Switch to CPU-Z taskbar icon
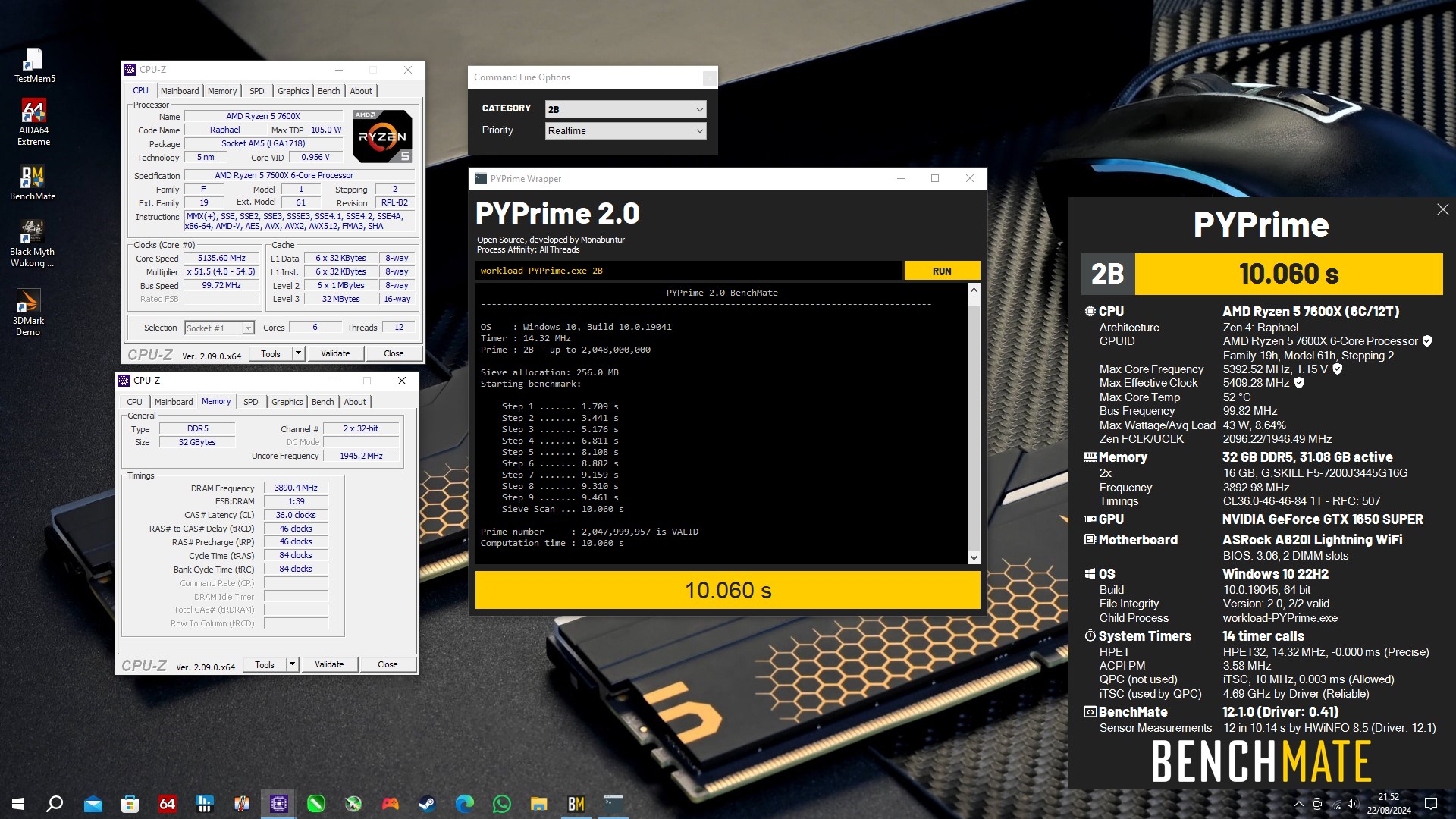Image resolution: width=1456 pixels, height=819 pixels. click(x=279, y=804)
